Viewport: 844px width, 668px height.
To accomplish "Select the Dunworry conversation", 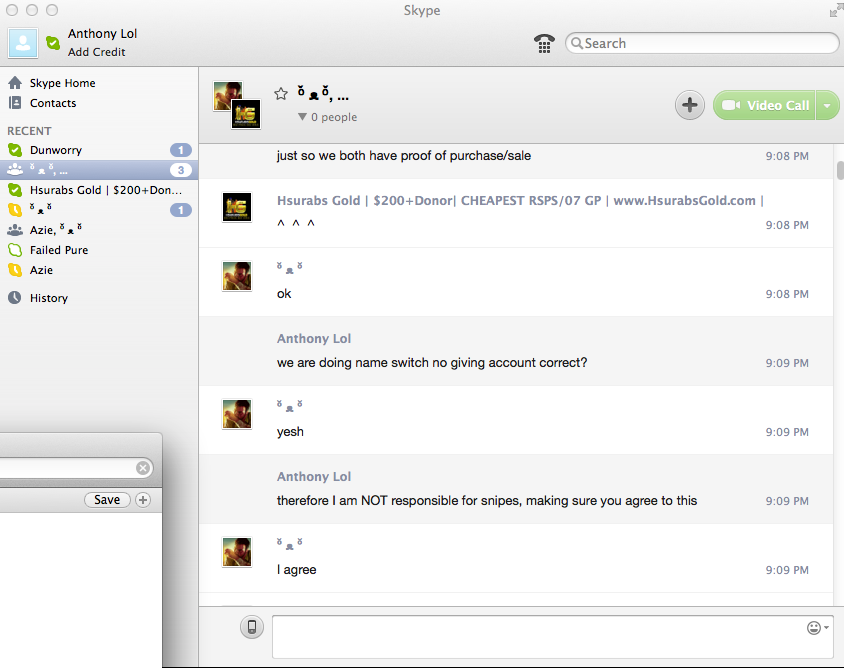I will point(99,150).
